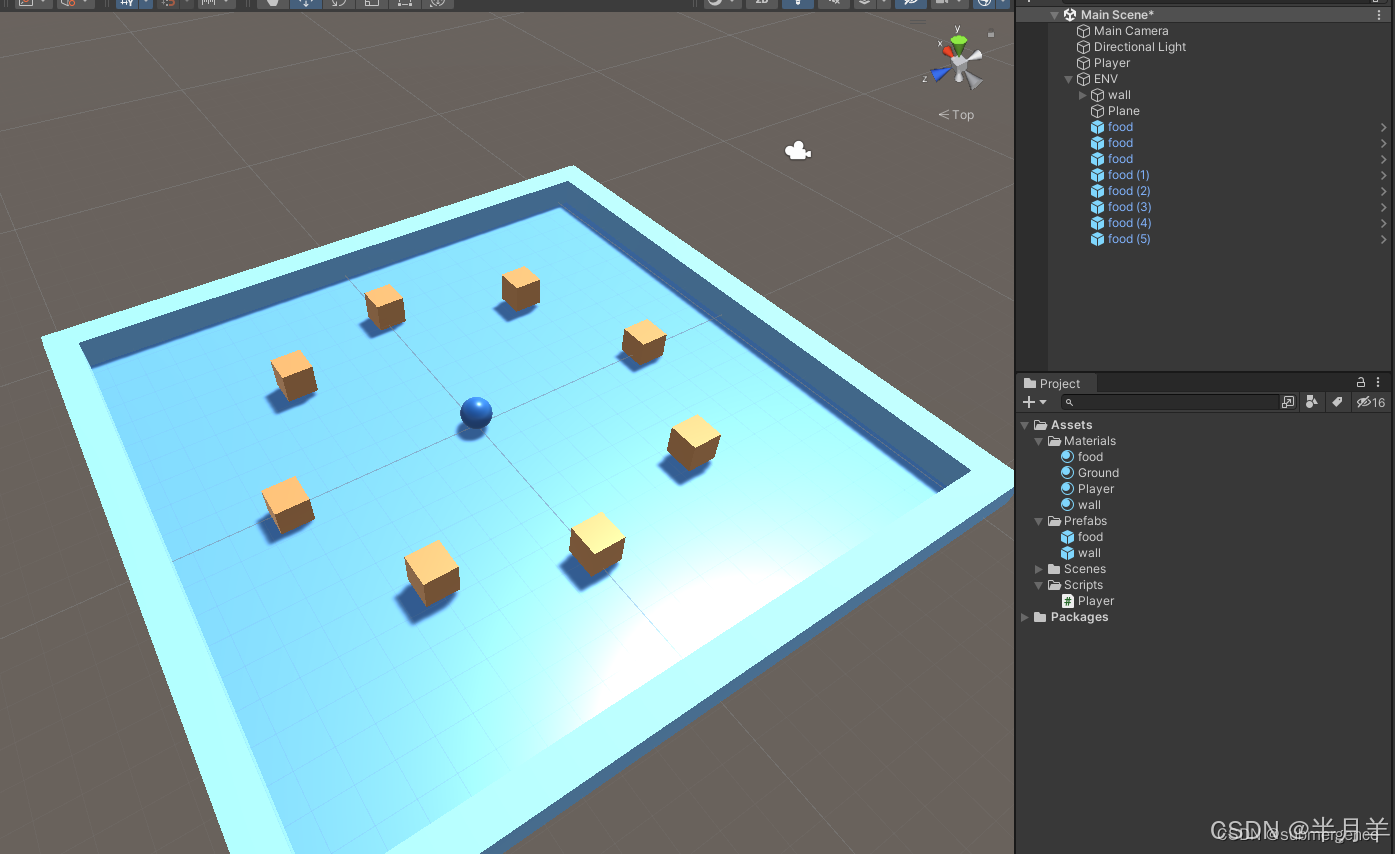Select the food material sphere icon

coord(1067,457)
